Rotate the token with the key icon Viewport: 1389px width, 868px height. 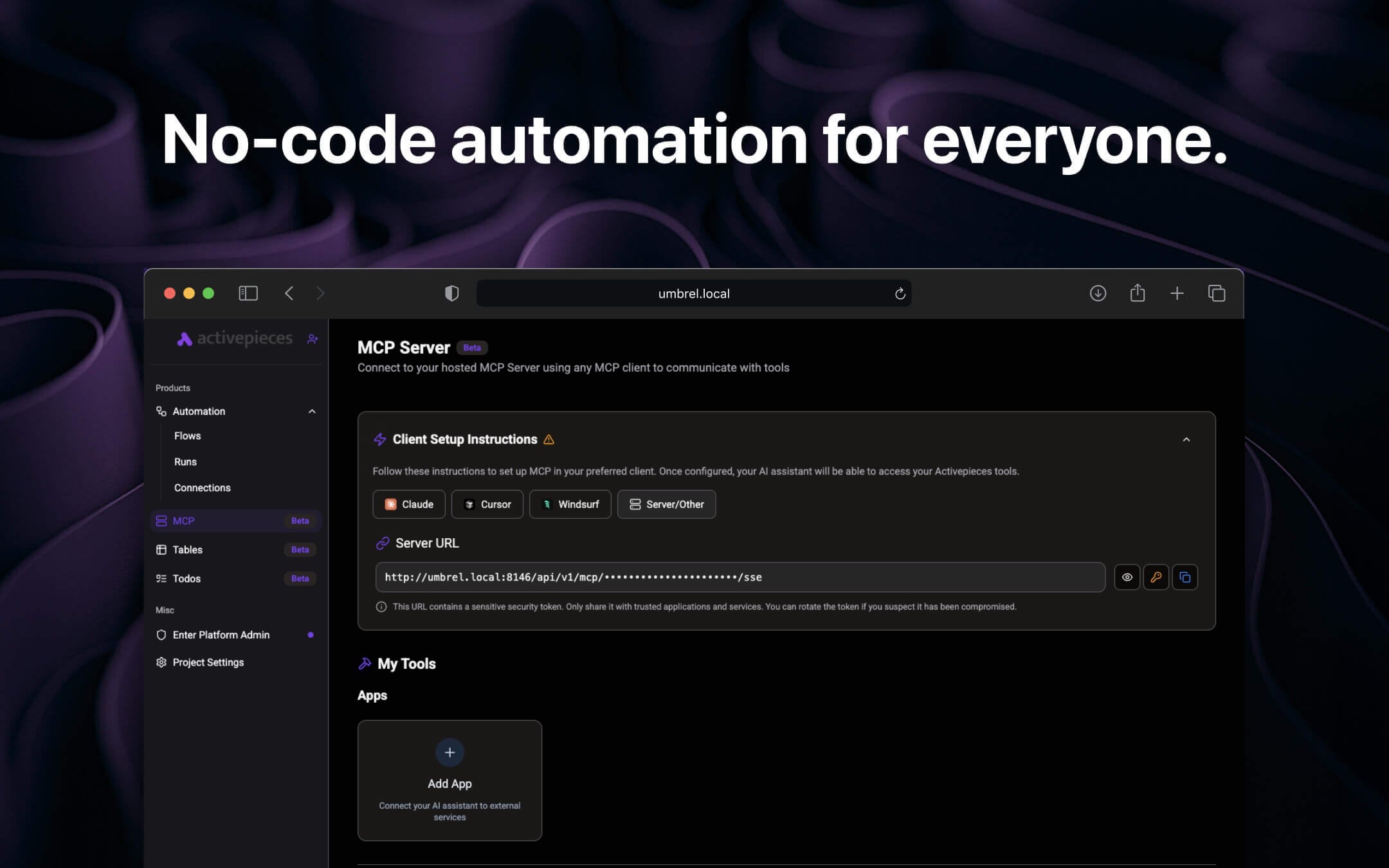1156,577
